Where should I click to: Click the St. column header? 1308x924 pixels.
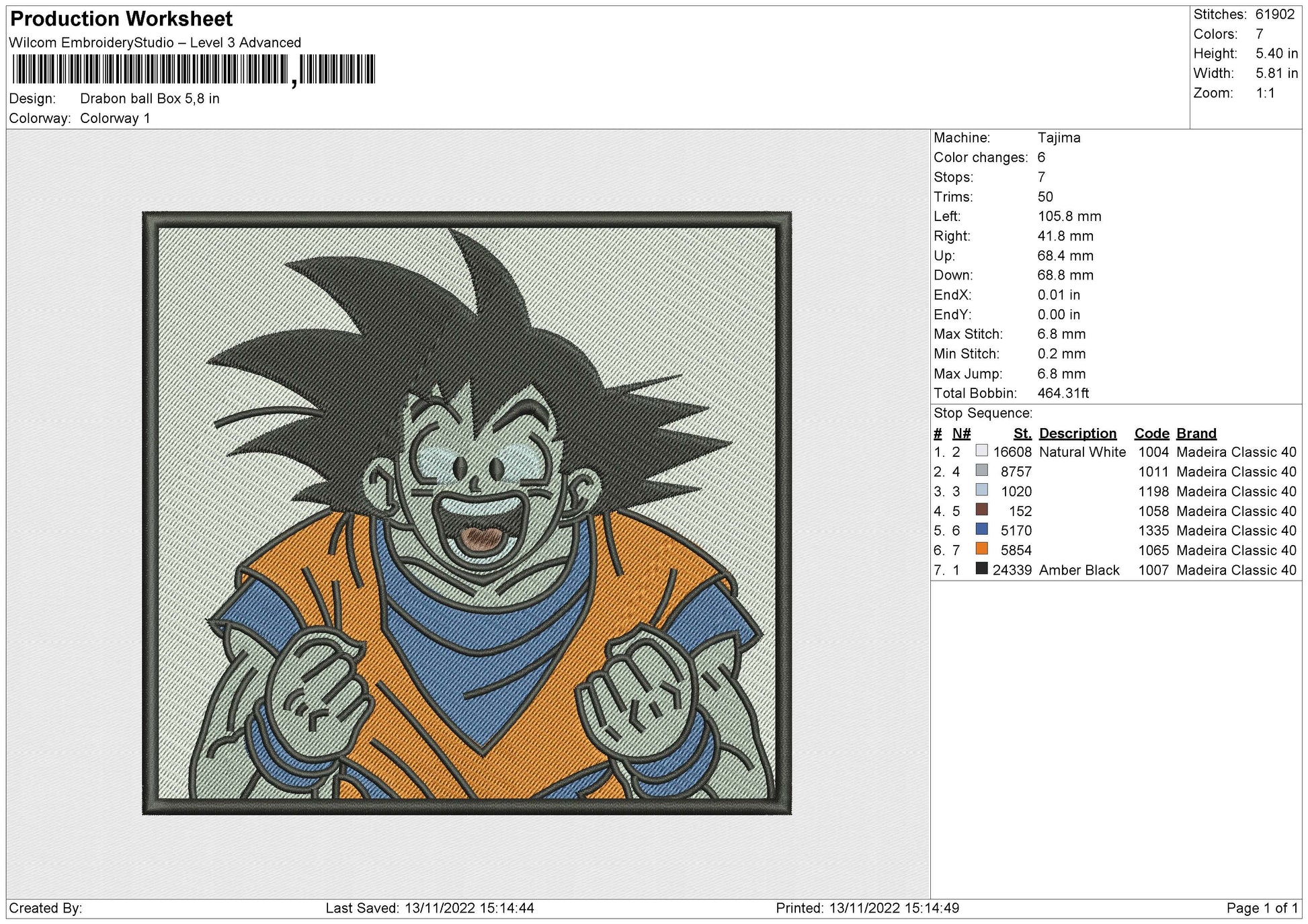tap(1022, 433)
